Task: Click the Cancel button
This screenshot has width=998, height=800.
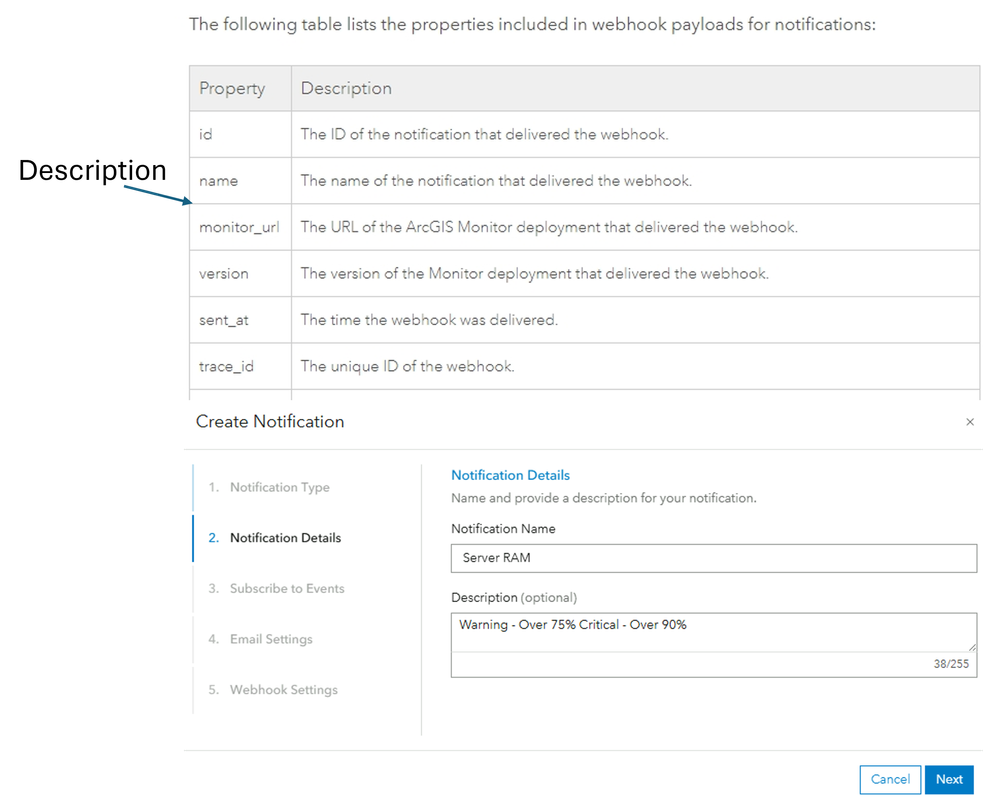Action: (889, 779)
